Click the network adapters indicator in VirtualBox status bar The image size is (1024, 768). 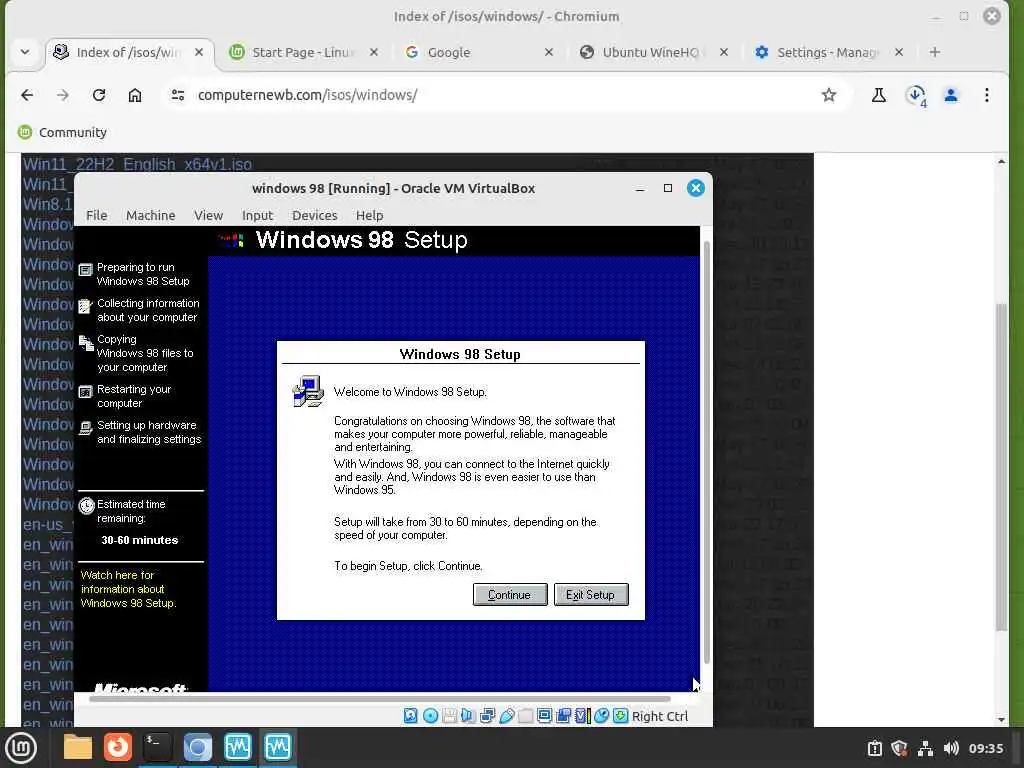(x=487, y=716)
